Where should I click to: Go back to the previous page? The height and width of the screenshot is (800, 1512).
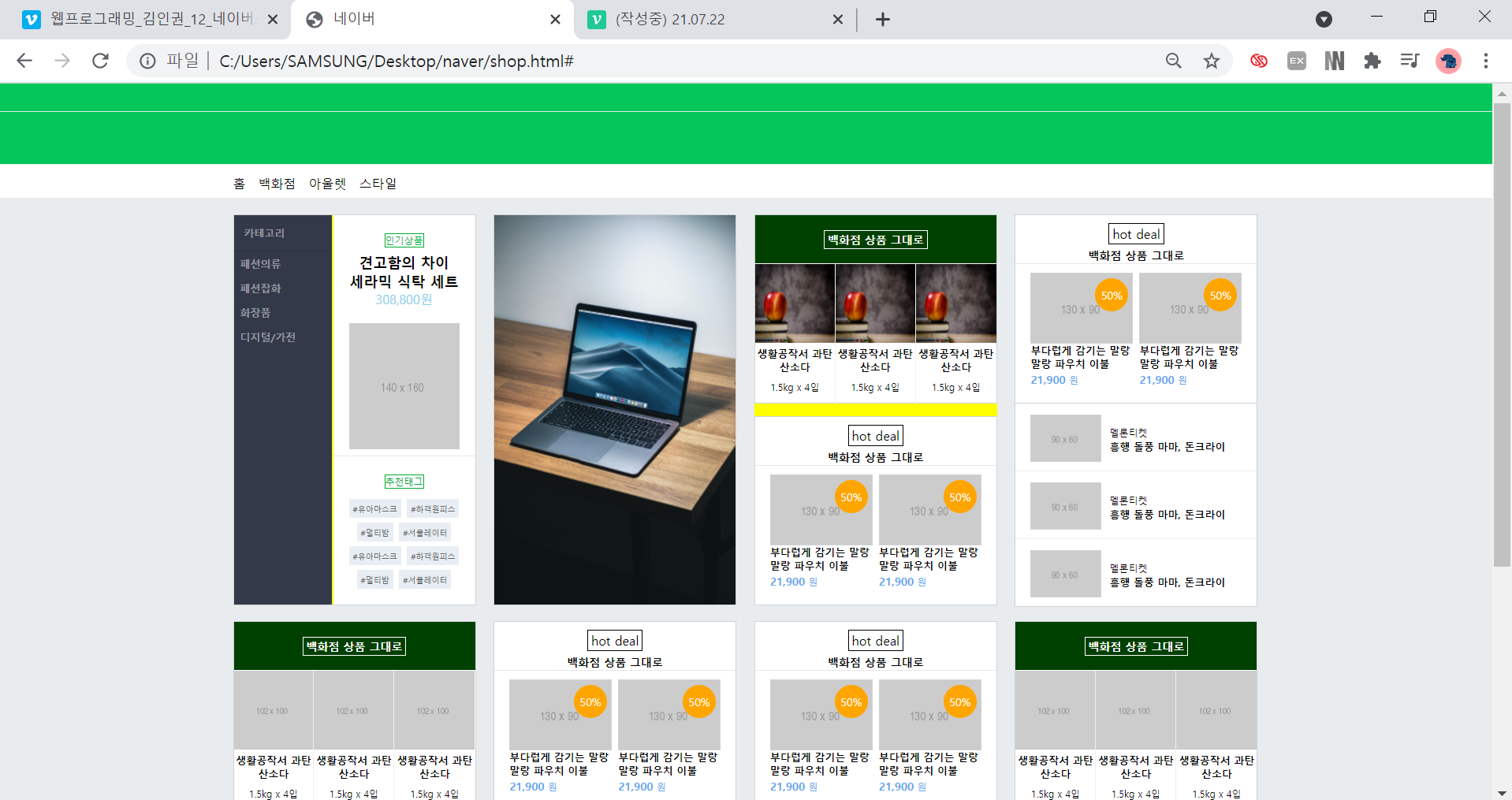(24, 61)
